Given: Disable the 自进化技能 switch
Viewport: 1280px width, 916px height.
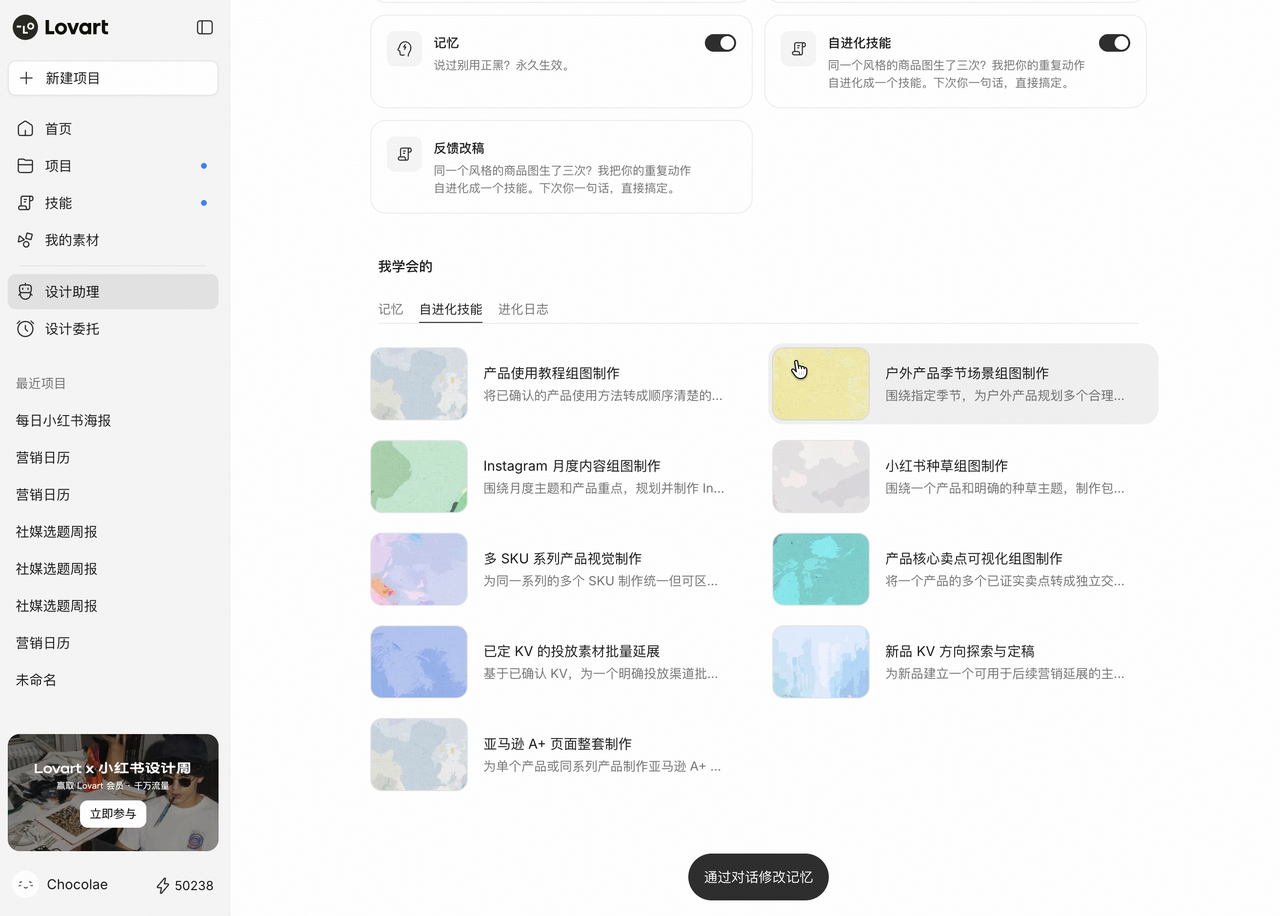Looking at the screenshot, I should tap(1114, 43).
